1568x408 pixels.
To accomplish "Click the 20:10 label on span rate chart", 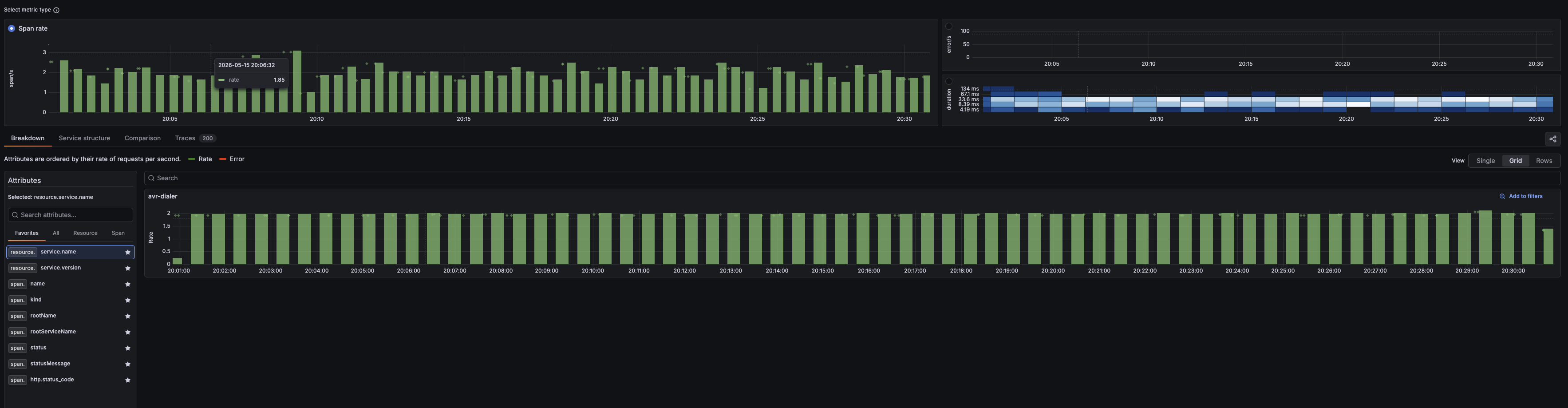I will point(316,119).
